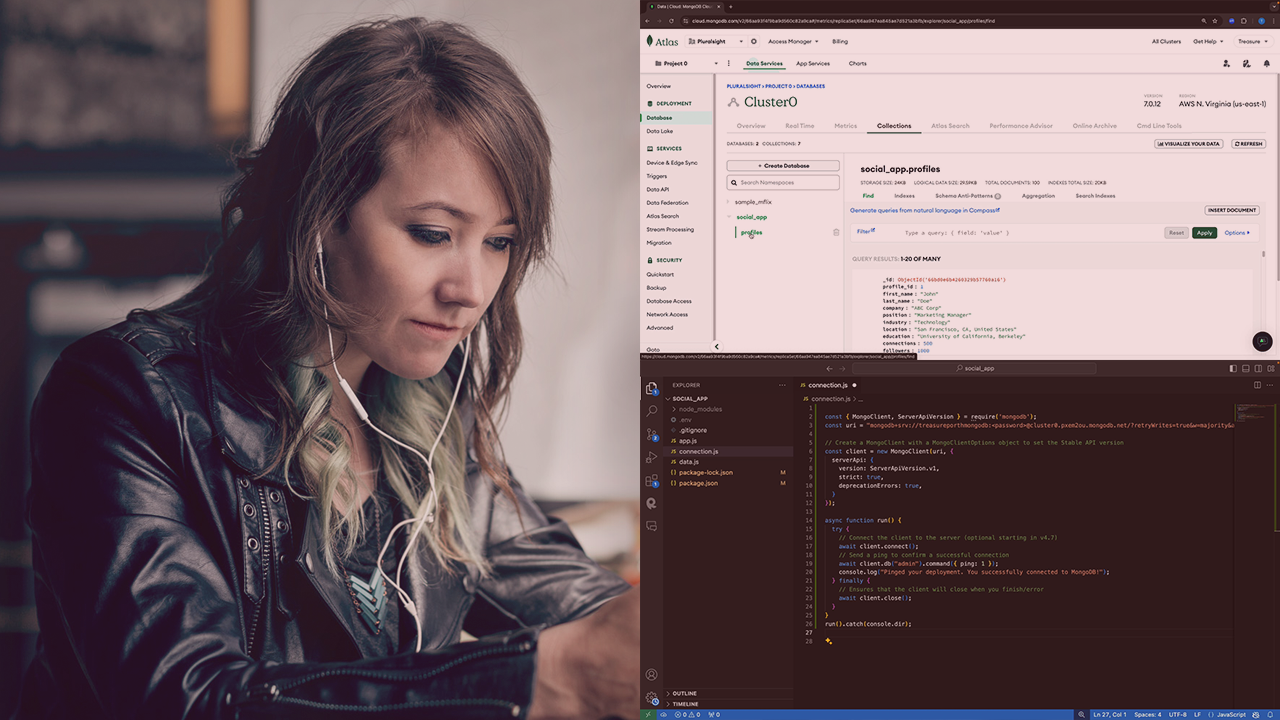Switch to the Metrics cluster tab

click(846, 126)
